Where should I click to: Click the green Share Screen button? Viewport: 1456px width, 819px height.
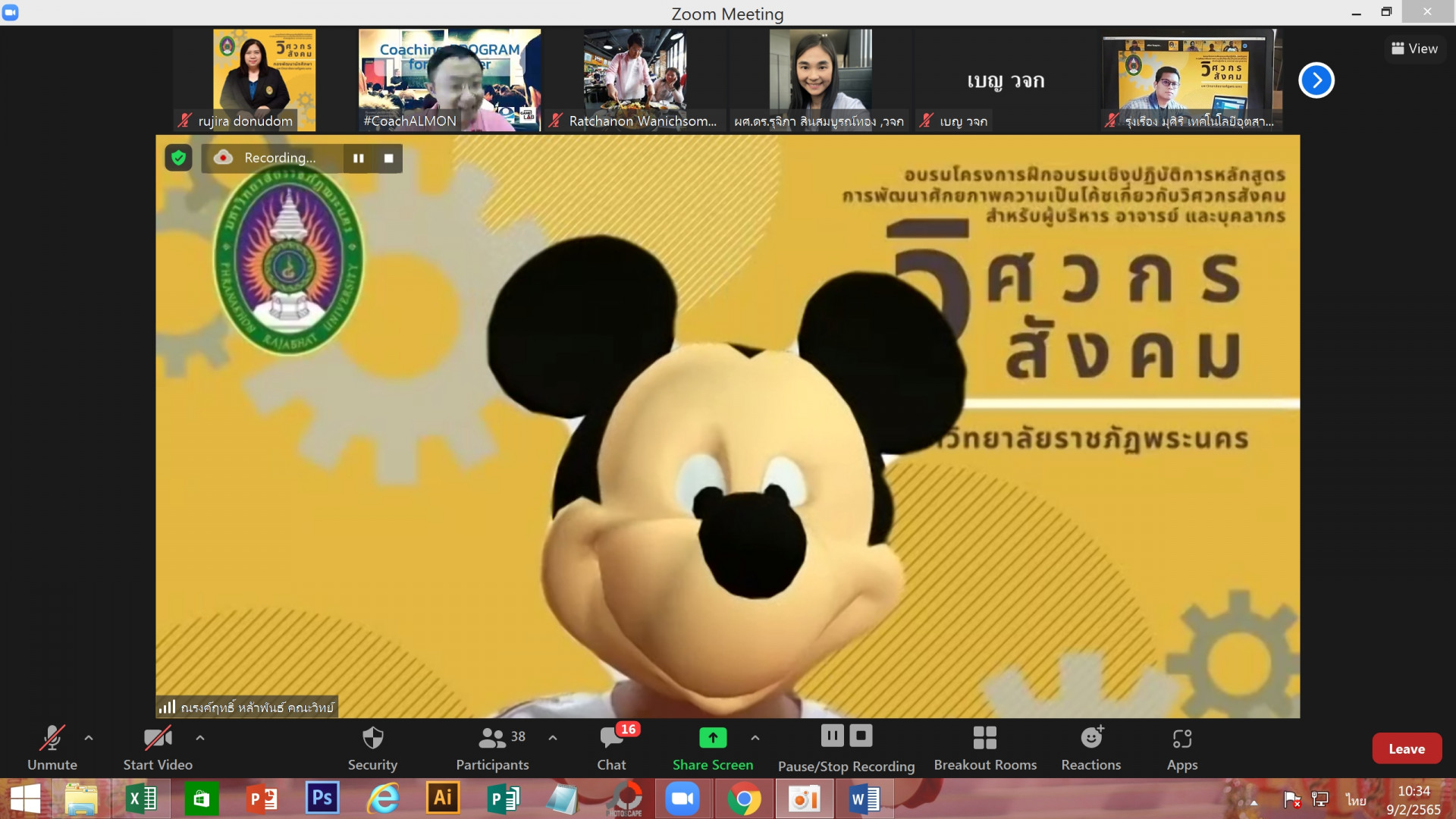713,748
